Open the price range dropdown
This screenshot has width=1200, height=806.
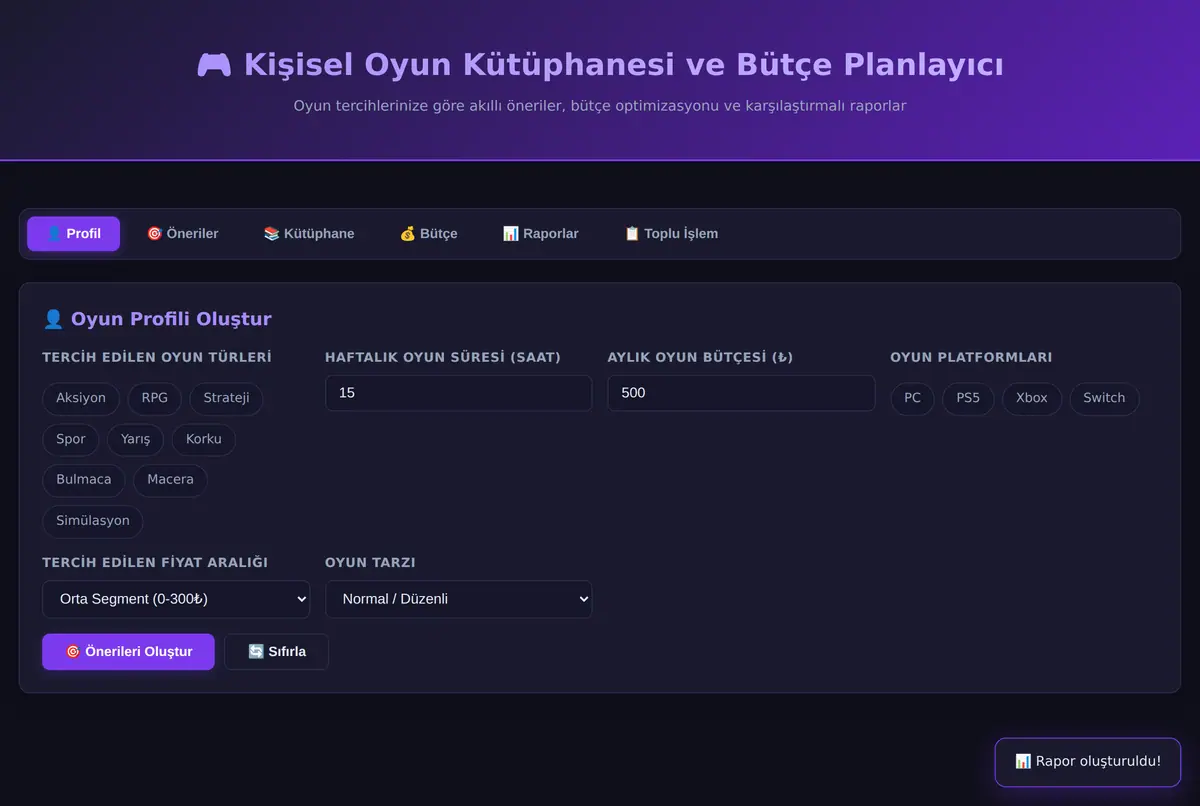point(176,599)
